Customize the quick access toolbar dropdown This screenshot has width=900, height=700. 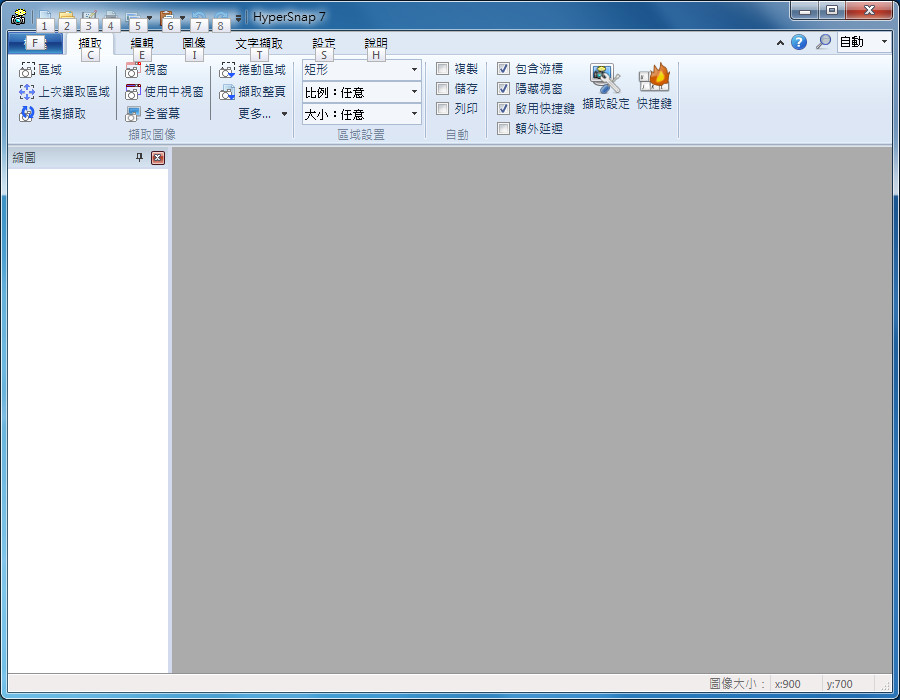tap(238, 18)
